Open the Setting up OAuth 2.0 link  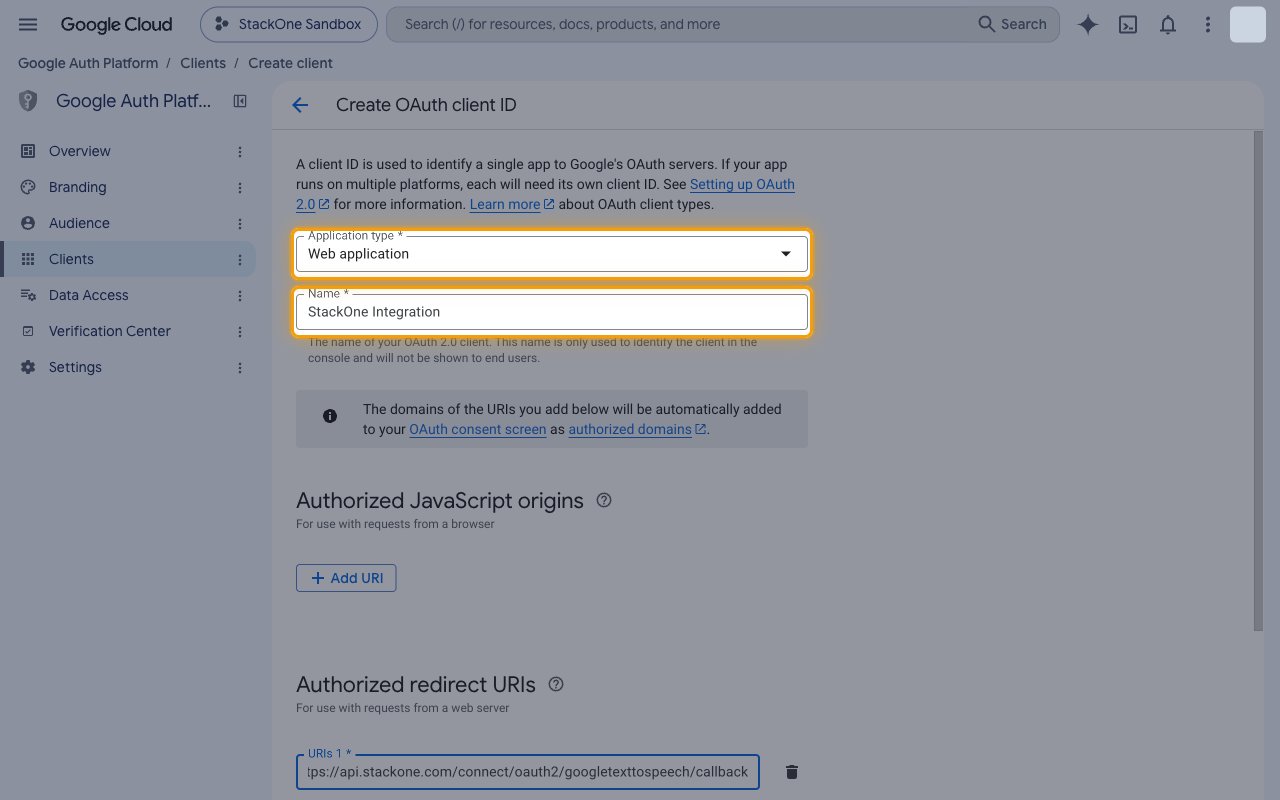(x=742, y=185)
